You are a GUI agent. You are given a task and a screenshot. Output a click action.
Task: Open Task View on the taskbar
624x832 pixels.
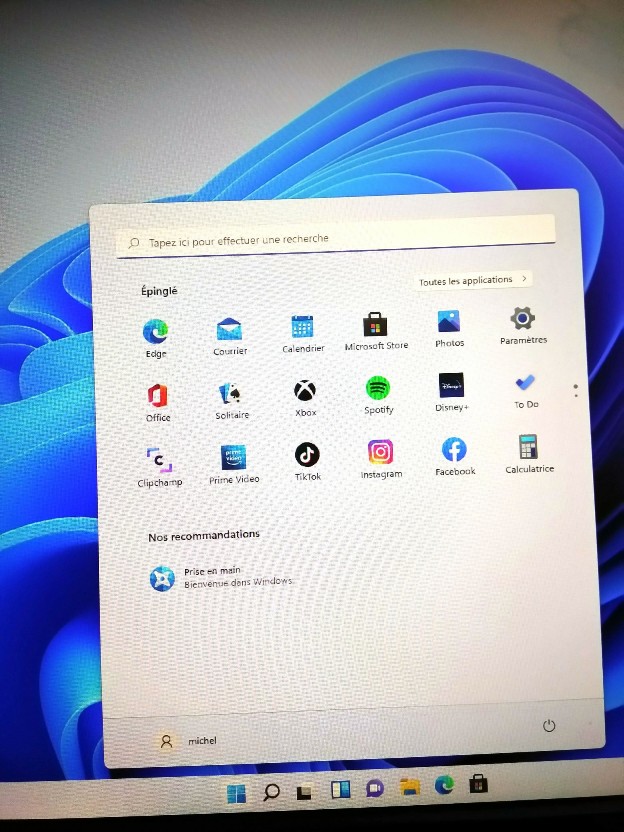304,792
